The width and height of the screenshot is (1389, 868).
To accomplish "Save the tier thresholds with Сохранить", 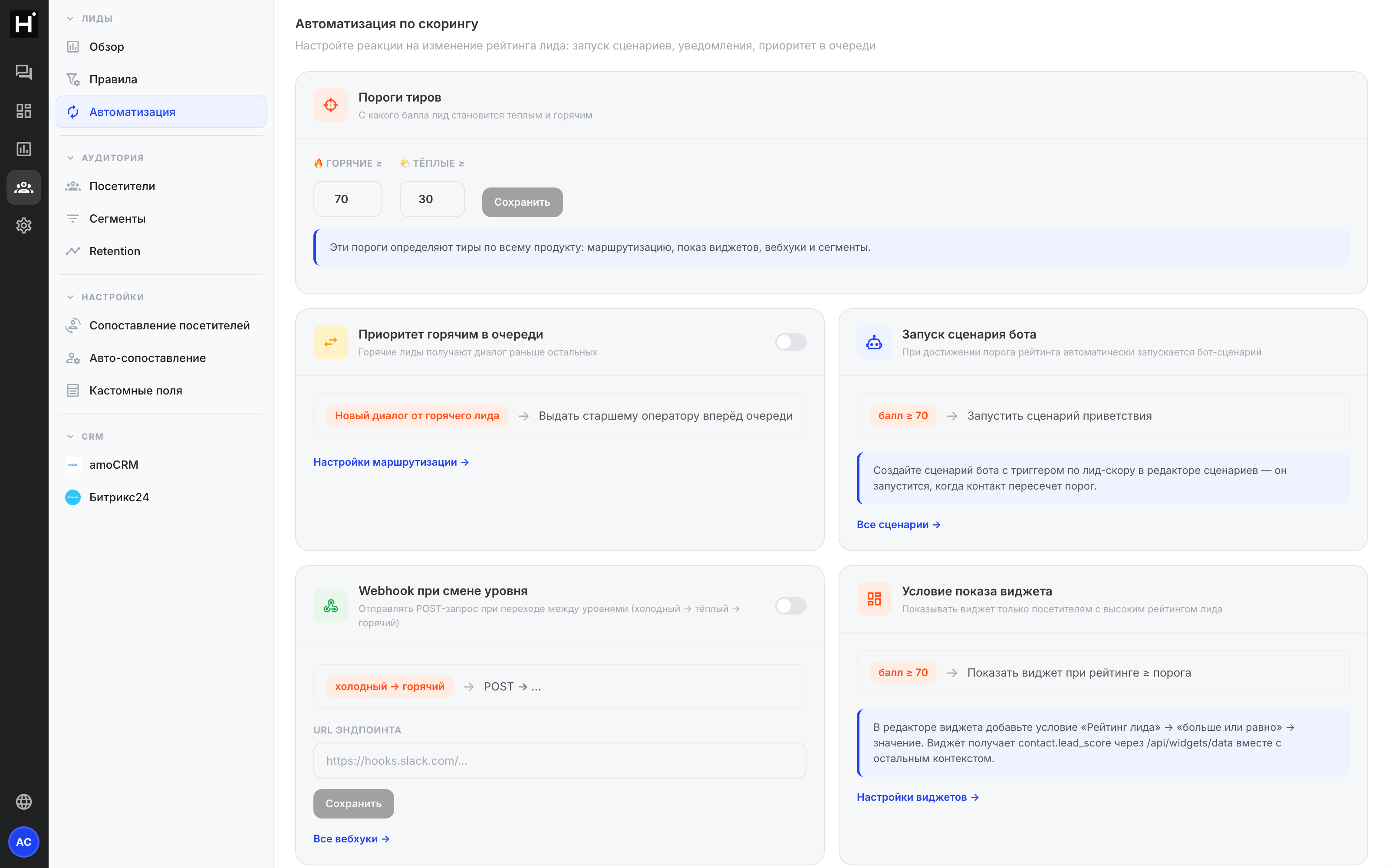I will click(x=522, y=202).
